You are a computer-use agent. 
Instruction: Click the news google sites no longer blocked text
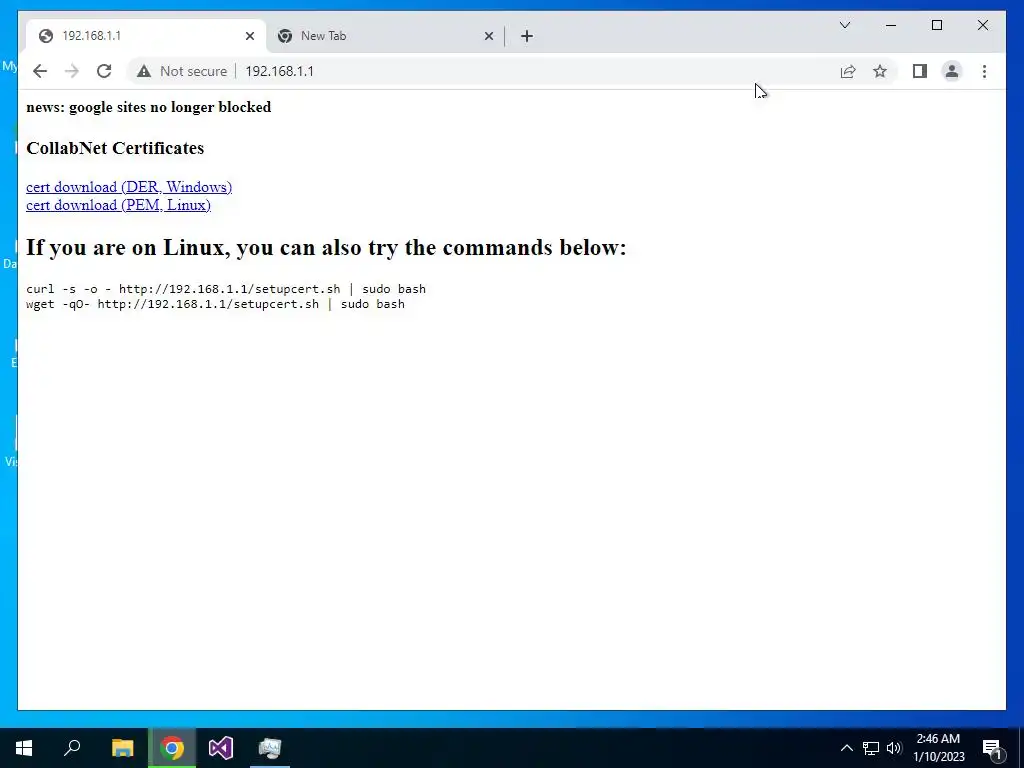[148, 107]
